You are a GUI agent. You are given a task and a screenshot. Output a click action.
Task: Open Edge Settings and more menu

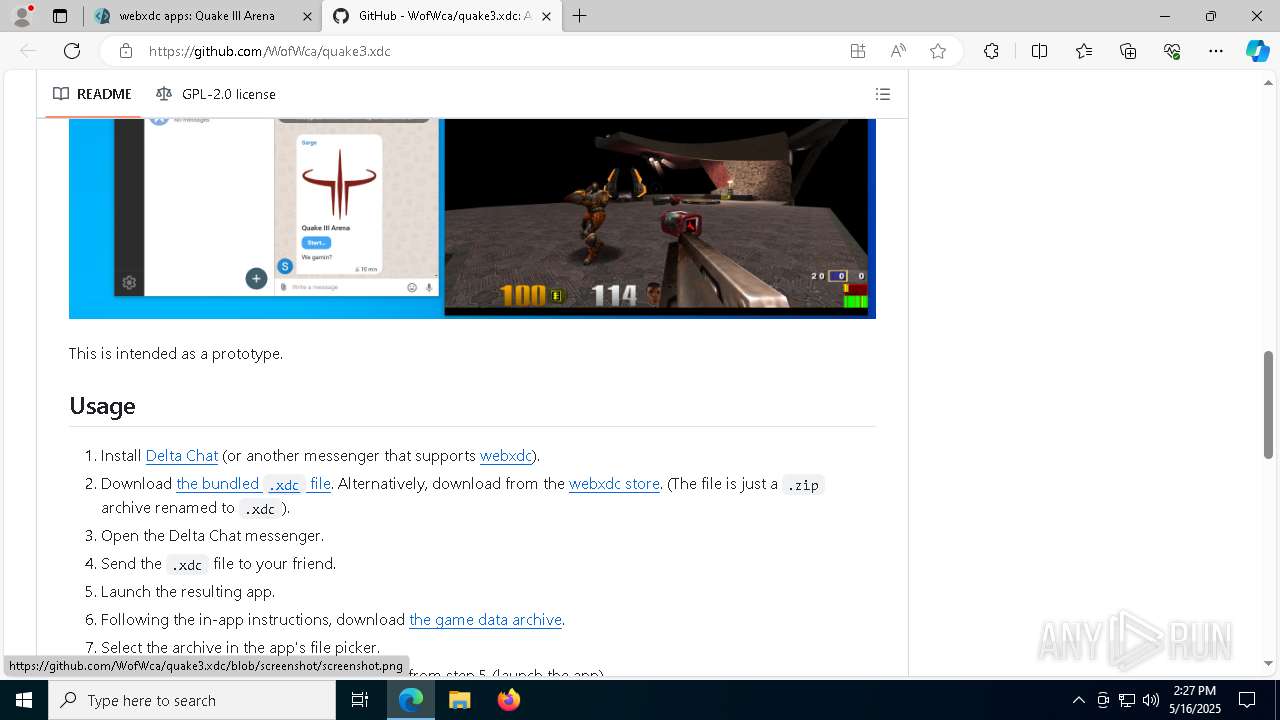tap(1216, 51)
